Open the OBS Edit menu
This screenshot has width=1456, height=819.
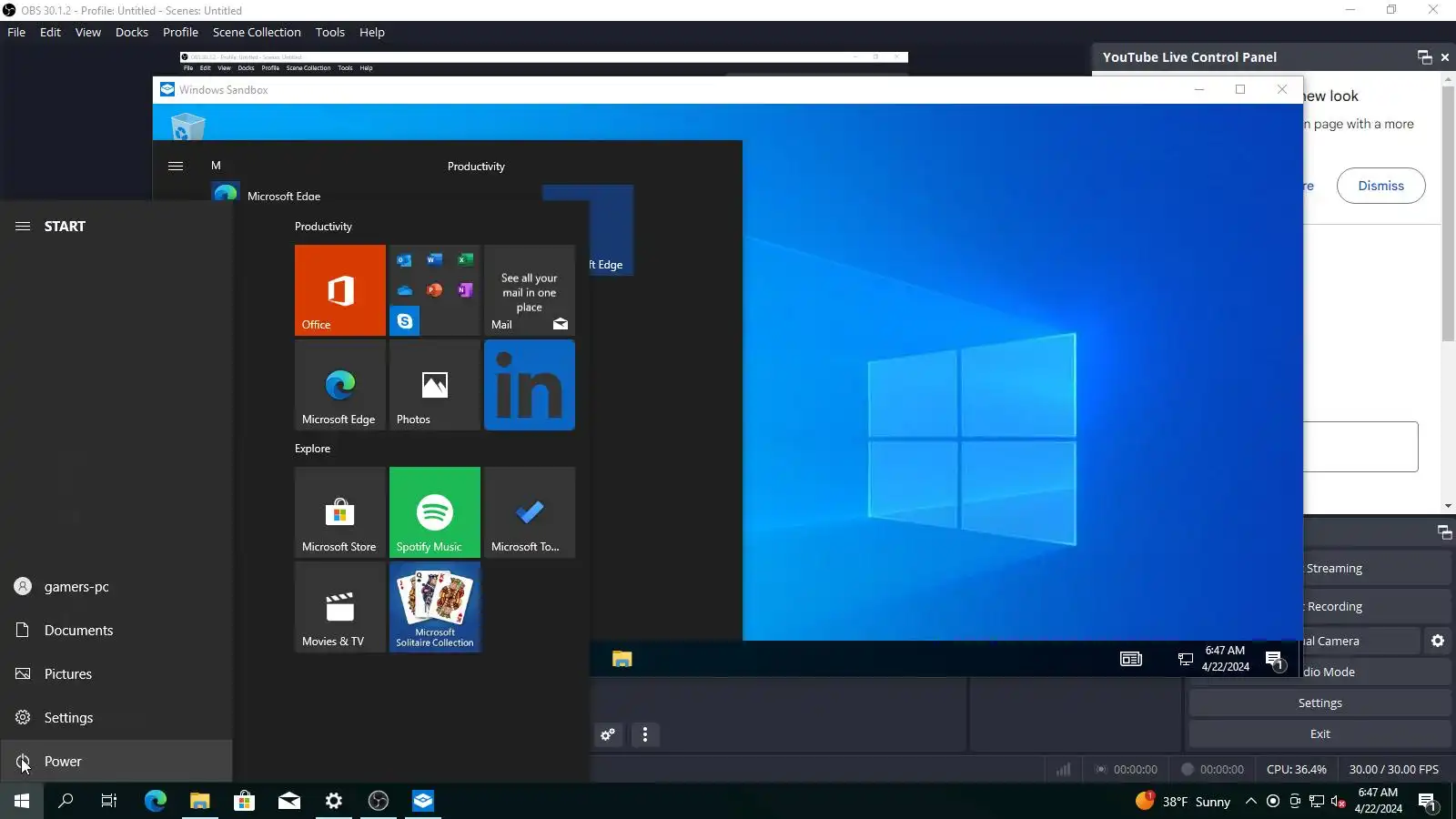(50, 32)
